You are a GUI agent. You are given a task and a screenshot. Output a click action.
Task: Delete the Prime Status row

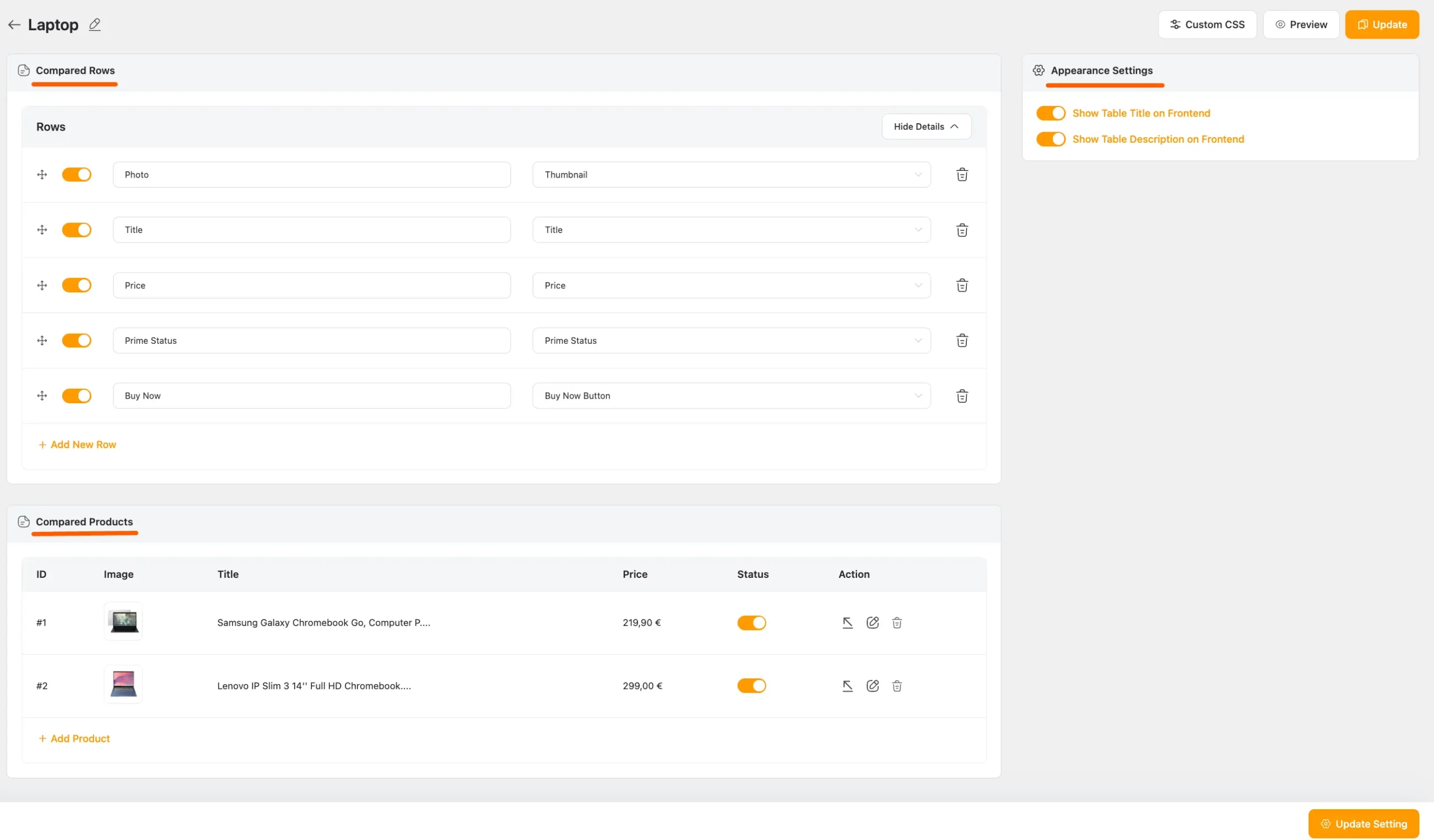(962, 340)
